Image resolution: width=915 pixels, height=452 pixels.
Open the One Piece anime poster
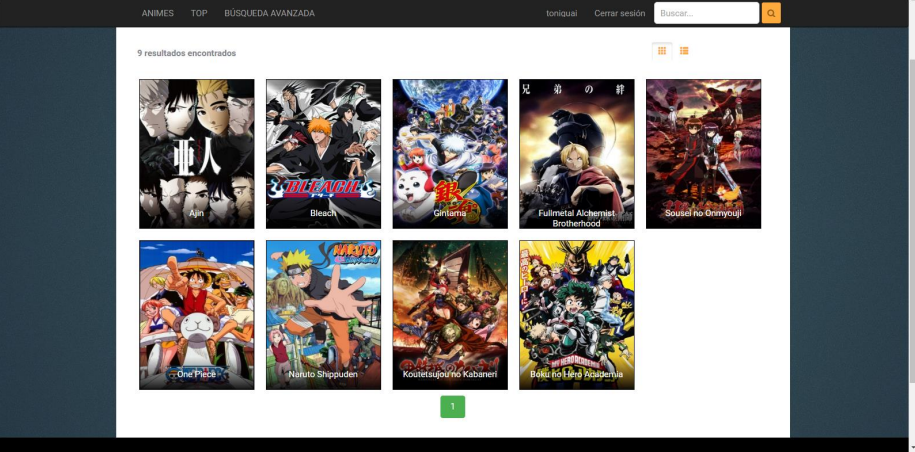197,315
